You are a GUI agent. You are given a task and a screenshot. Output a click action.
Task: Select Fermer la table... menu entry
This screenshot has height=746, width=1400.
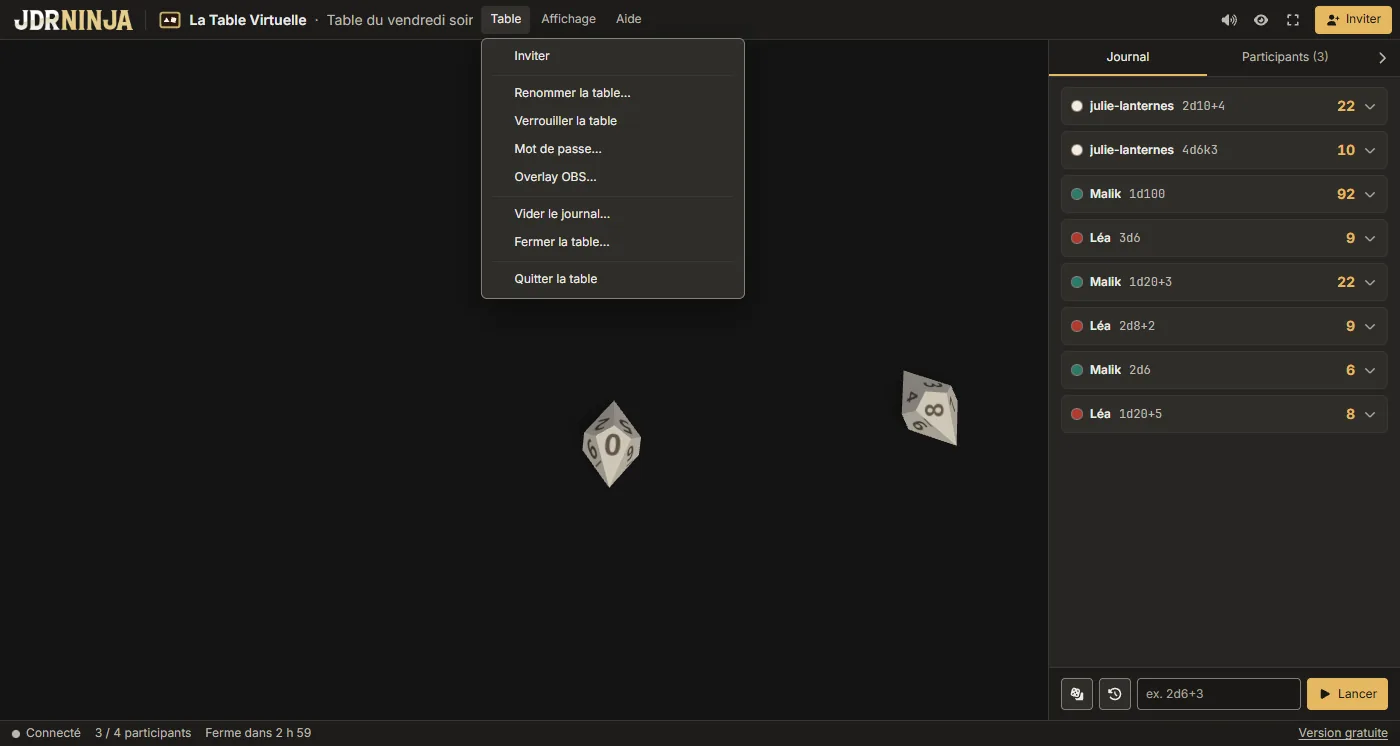[x=613, y=242]
